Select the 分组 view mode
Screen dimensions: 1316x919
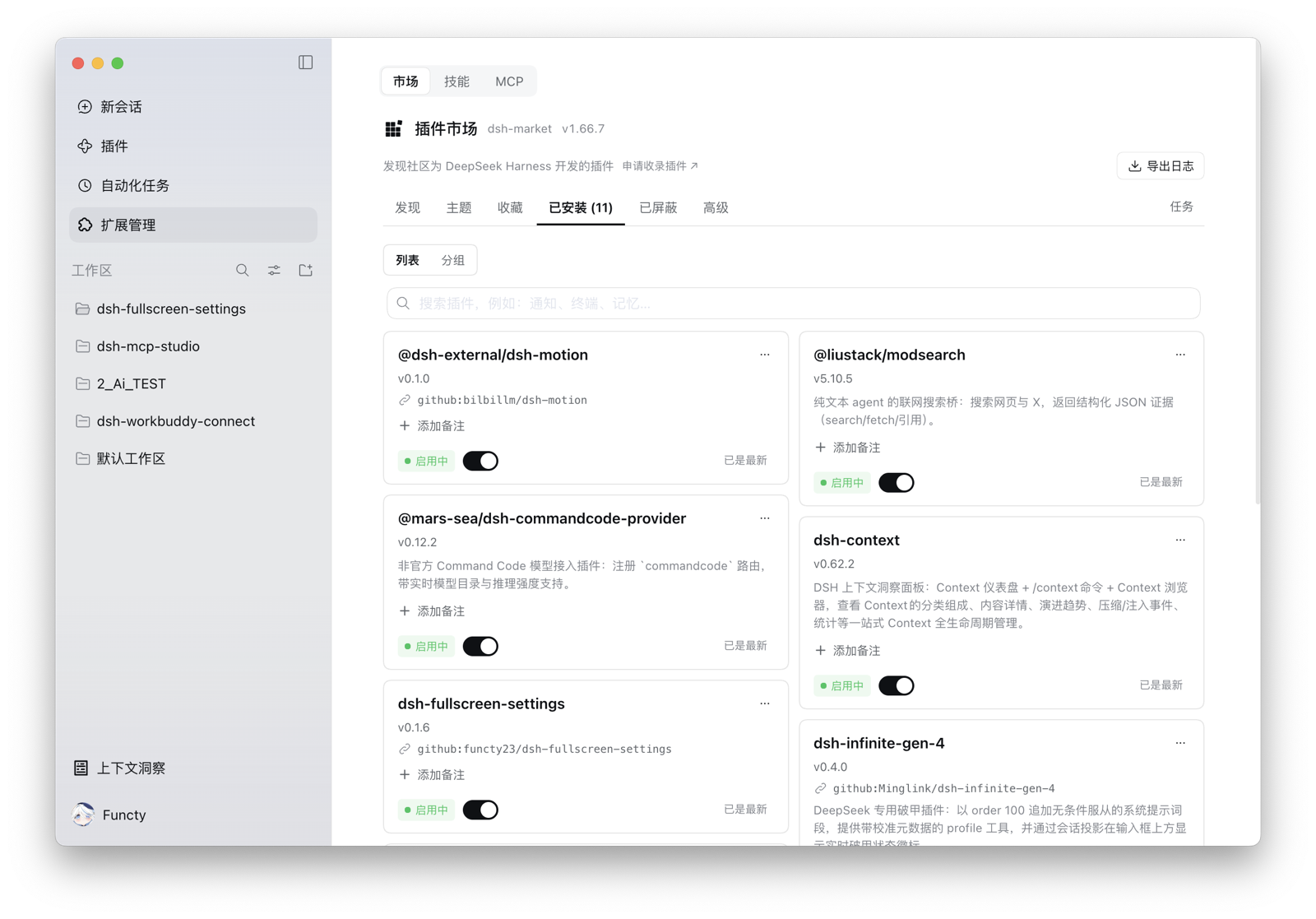pos(453,260)
